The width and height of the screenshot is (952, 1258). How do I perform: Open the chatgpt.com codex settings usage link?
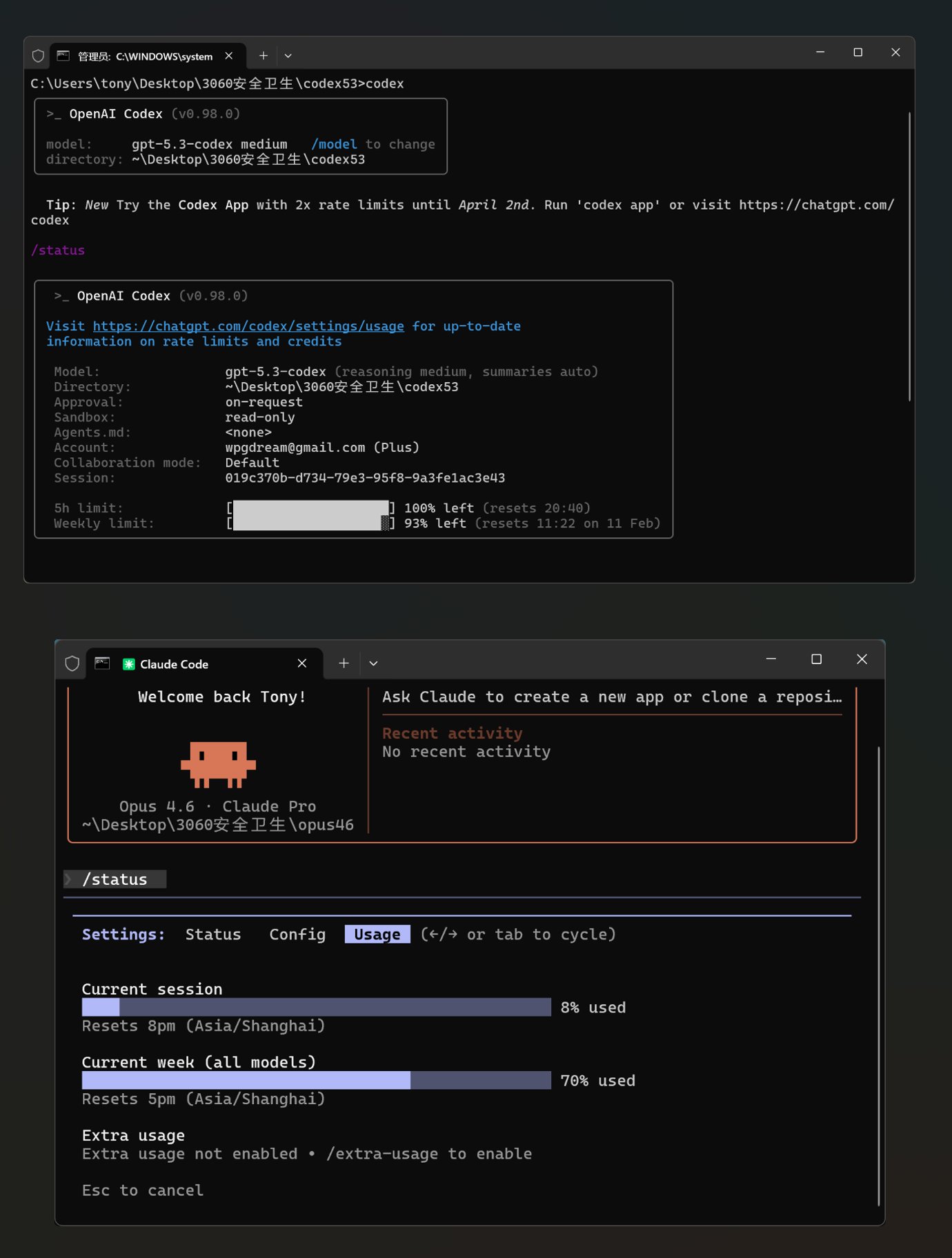(248, 326)
